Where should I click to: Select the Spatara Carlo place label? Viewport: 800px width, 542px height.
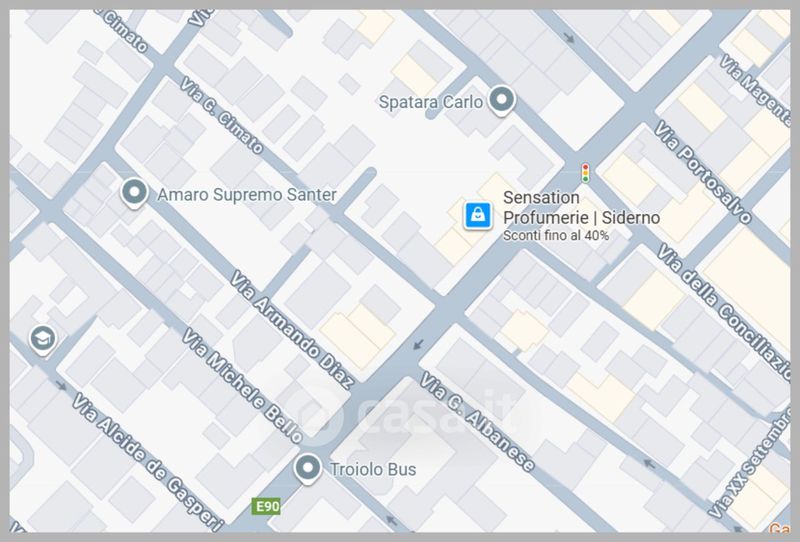[x=430, y=102]
